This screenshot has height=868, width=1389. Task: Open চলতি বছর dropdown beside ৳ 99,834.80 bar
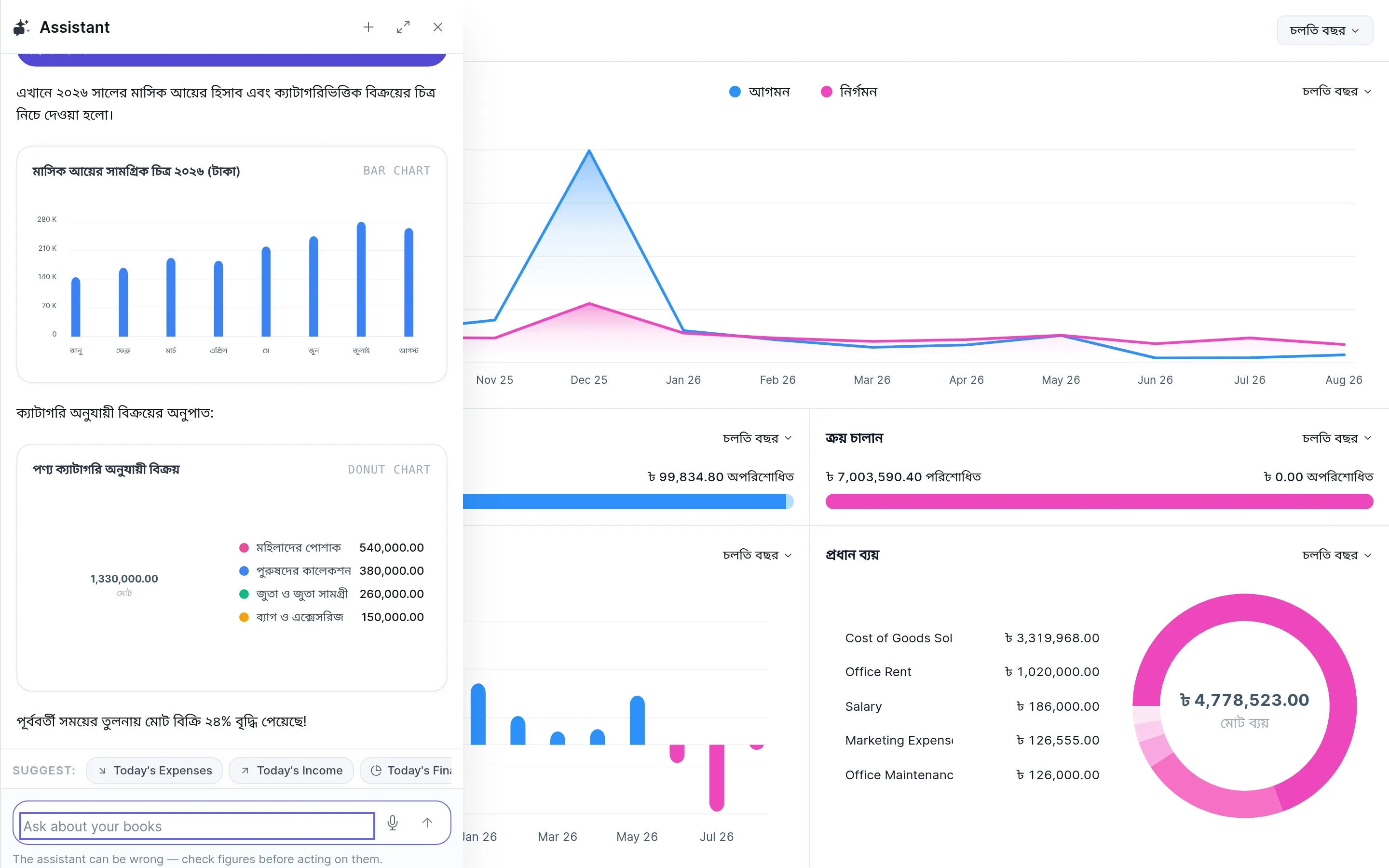click(x=757, y=438)
